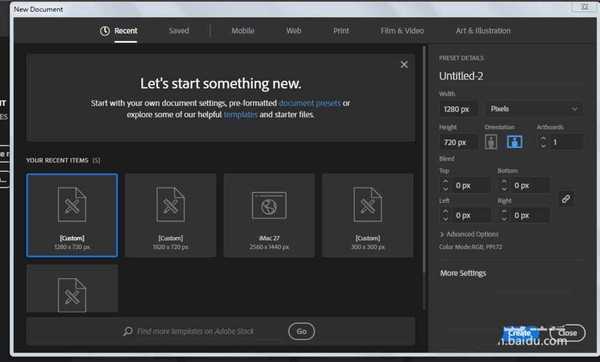The image size is (600, 362).
Task: Expand Advanced Options section
Action: coord(469,234)
